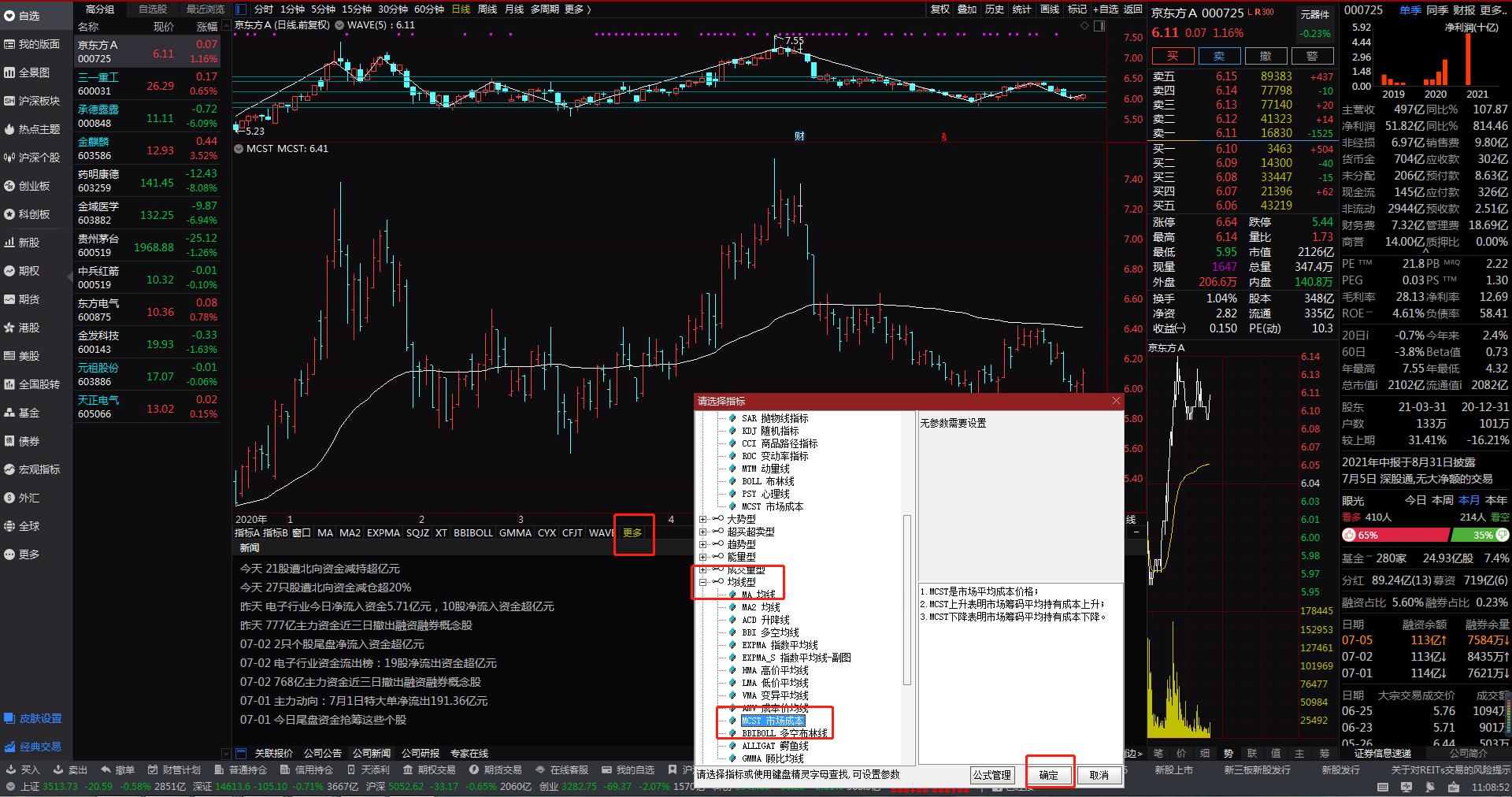
Task: Click 确定 to confirm MCST indicator
Action: 1049,775
